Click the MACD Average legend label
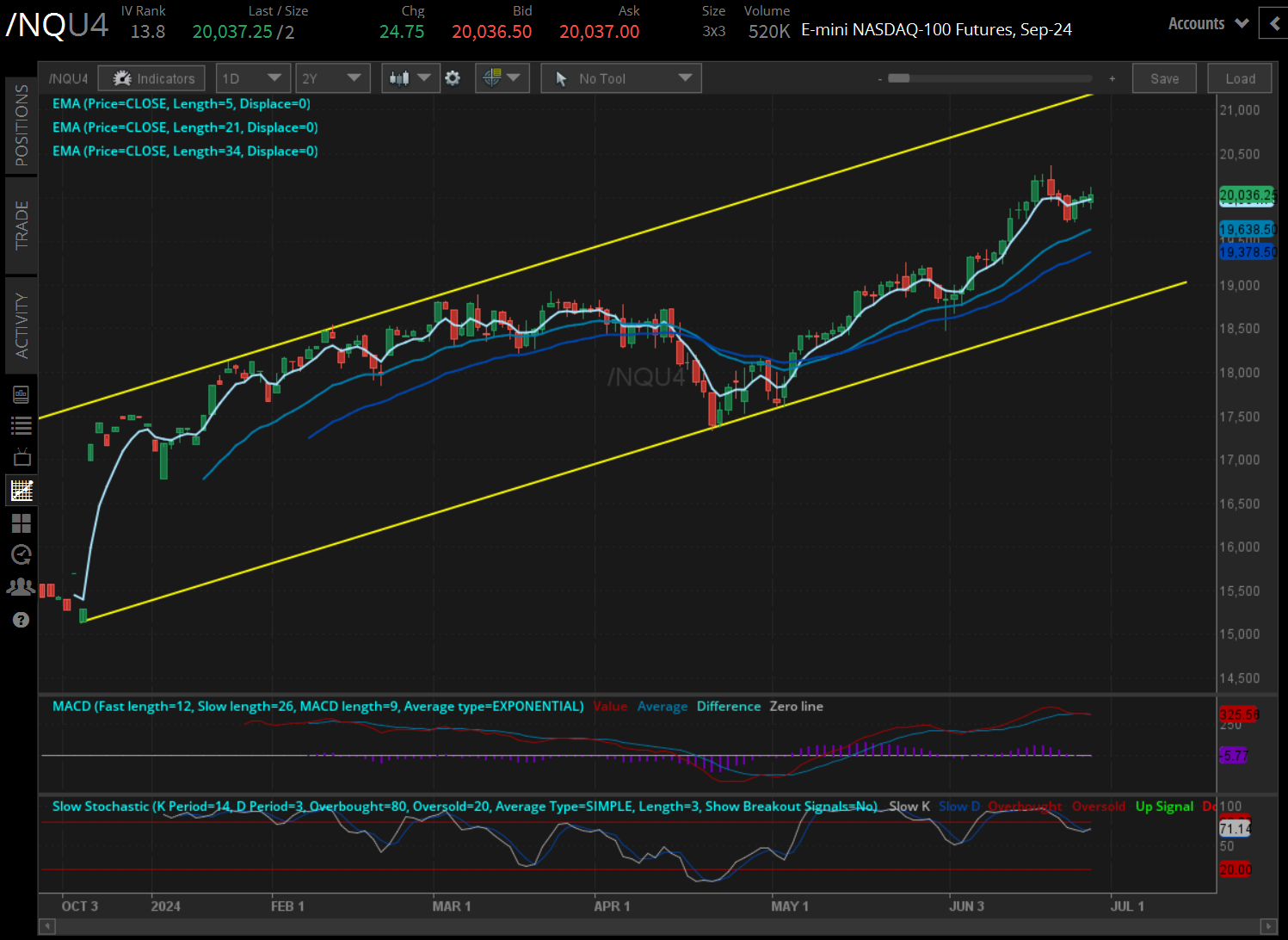The width and height of the screenshot is (1288, 940). point(662,706)
